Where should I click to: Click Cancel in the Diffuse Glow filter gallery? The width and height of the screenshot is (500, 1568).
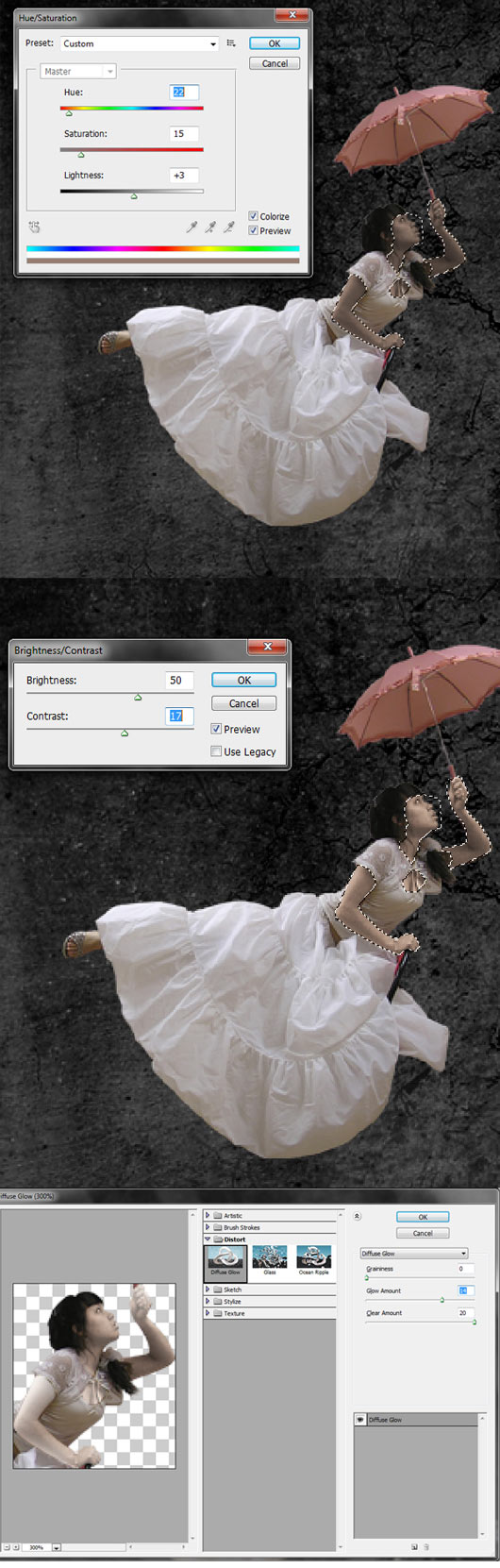click(x=423, y=1233)
